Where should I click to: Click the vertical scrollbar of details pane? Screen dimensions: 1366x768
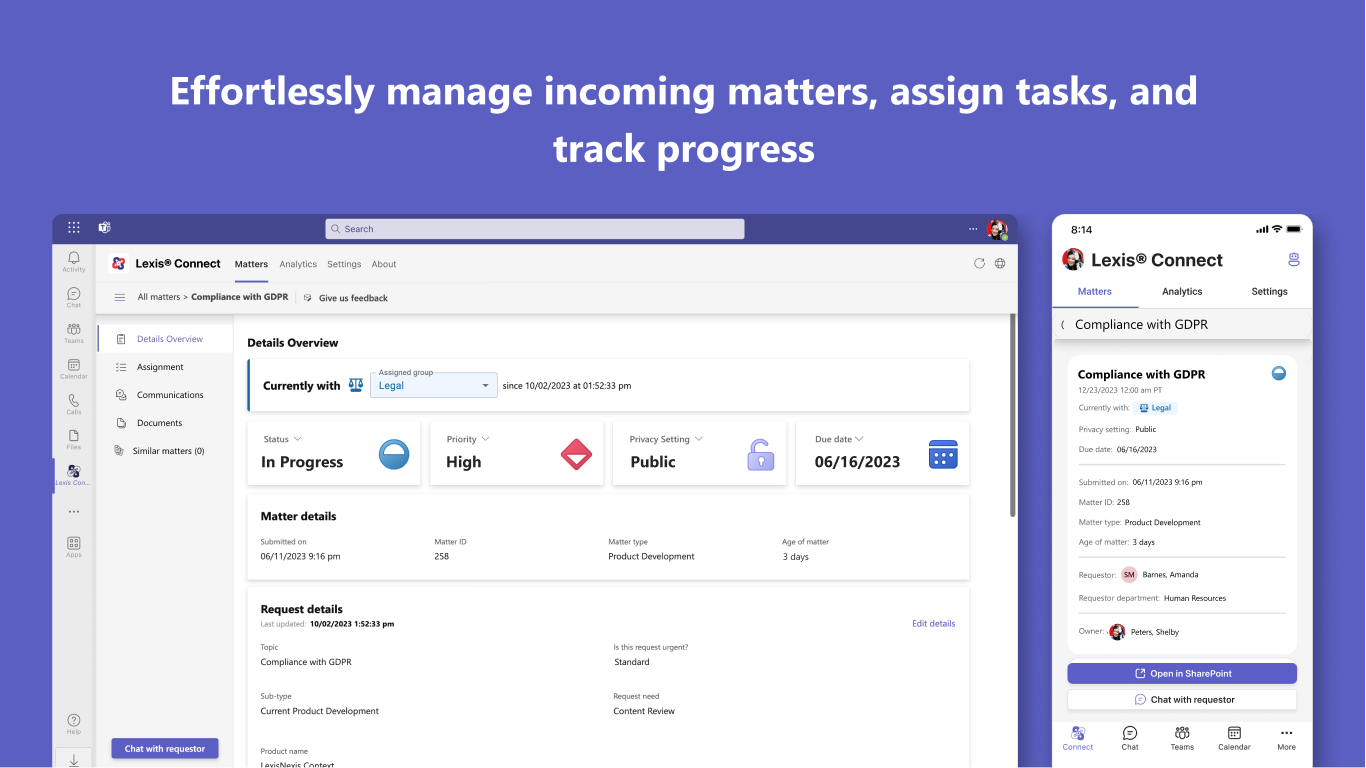[x=1012, y=415]
